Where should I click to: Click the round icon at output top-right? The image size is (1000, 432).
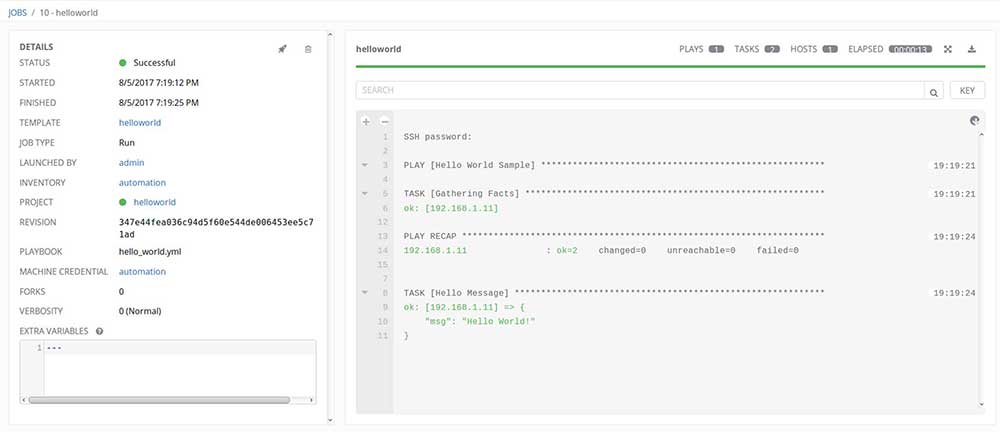975,121
